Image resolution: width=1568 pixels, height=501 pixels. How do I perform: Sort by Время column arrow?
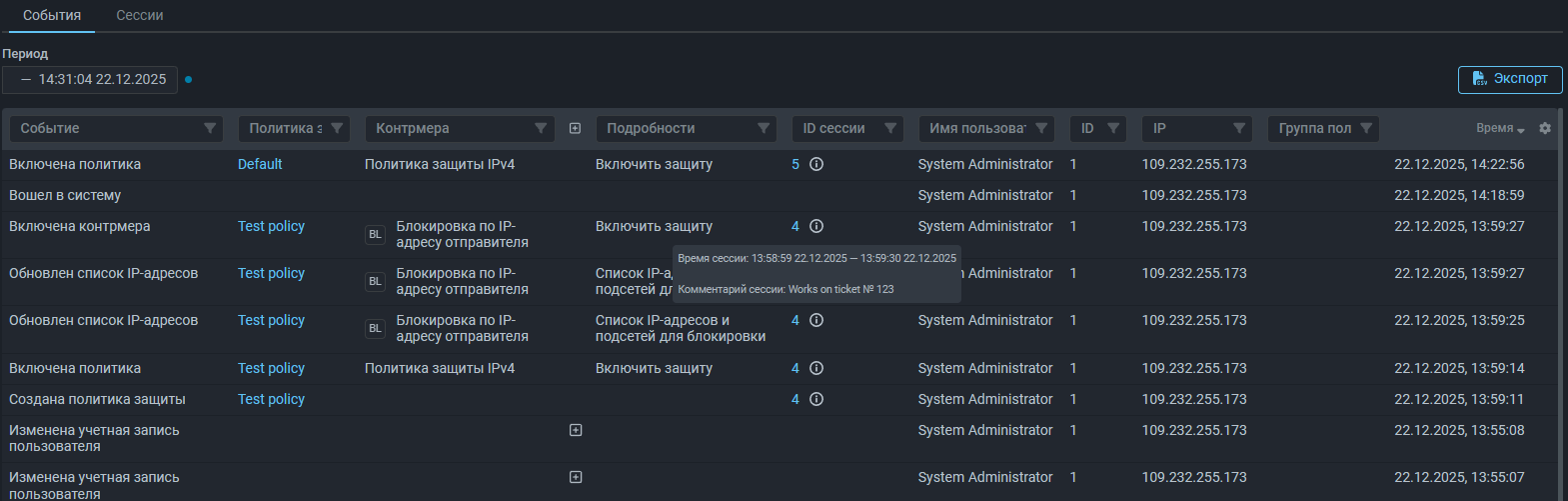coord(1520,130)
